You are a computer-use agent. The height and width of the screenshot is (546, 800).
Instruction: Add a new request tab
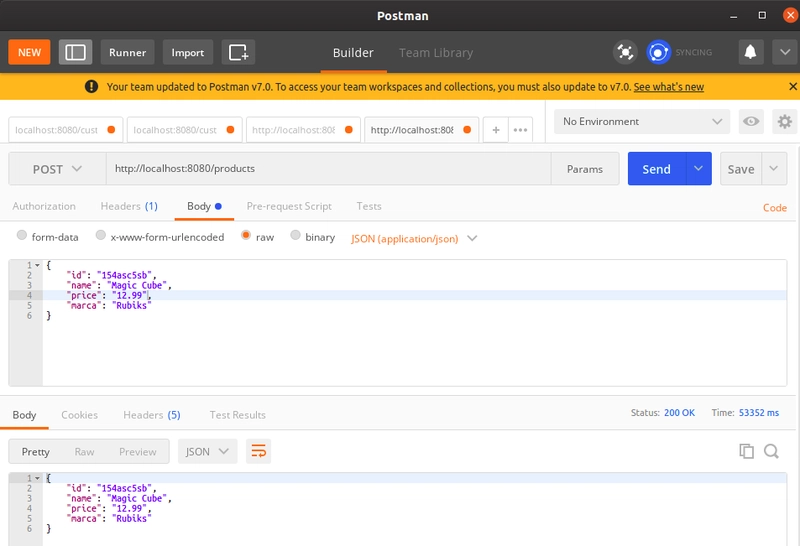coord(495,130)
